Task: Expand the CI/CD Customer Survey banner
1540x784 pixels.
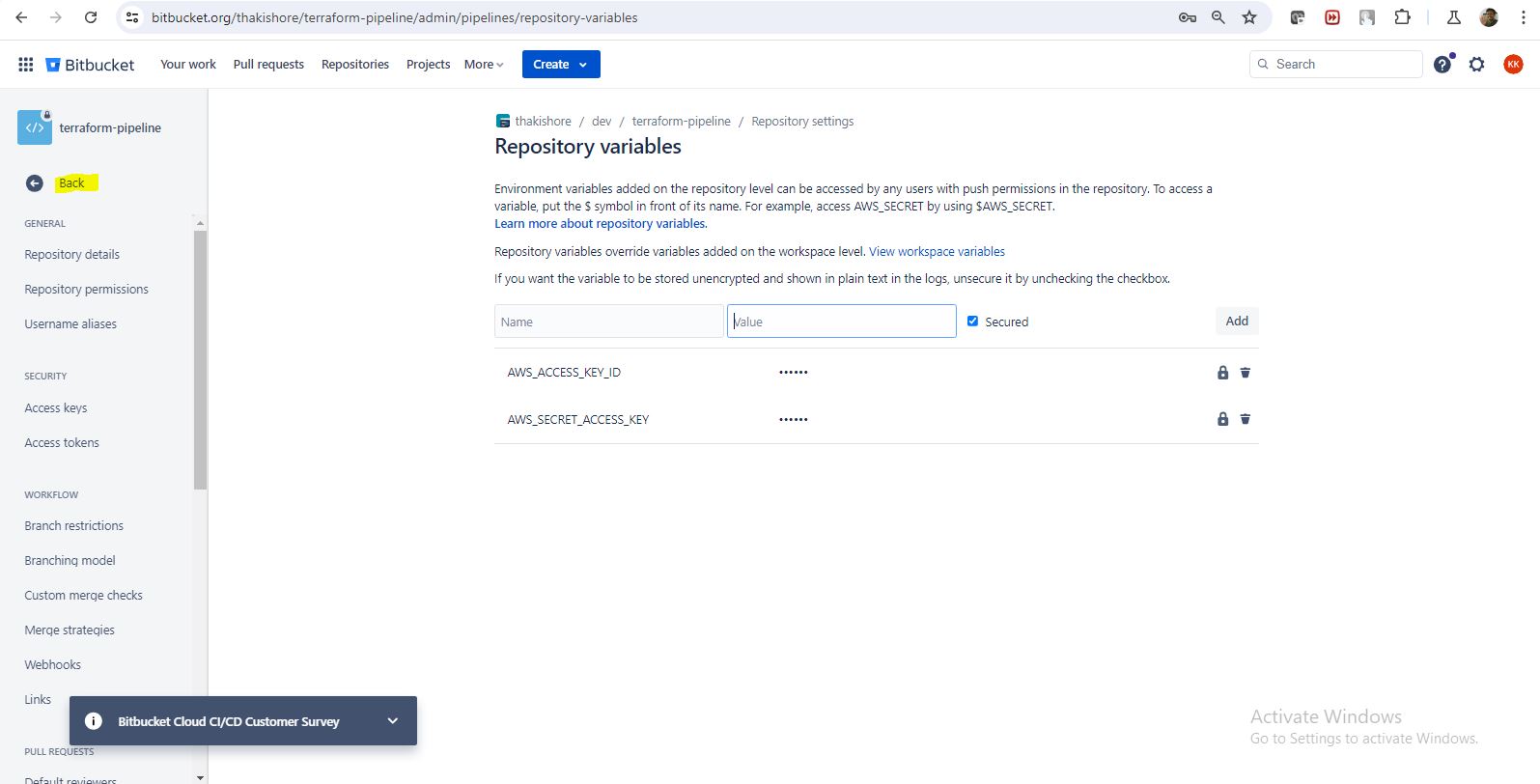Action: click(392, 721)
